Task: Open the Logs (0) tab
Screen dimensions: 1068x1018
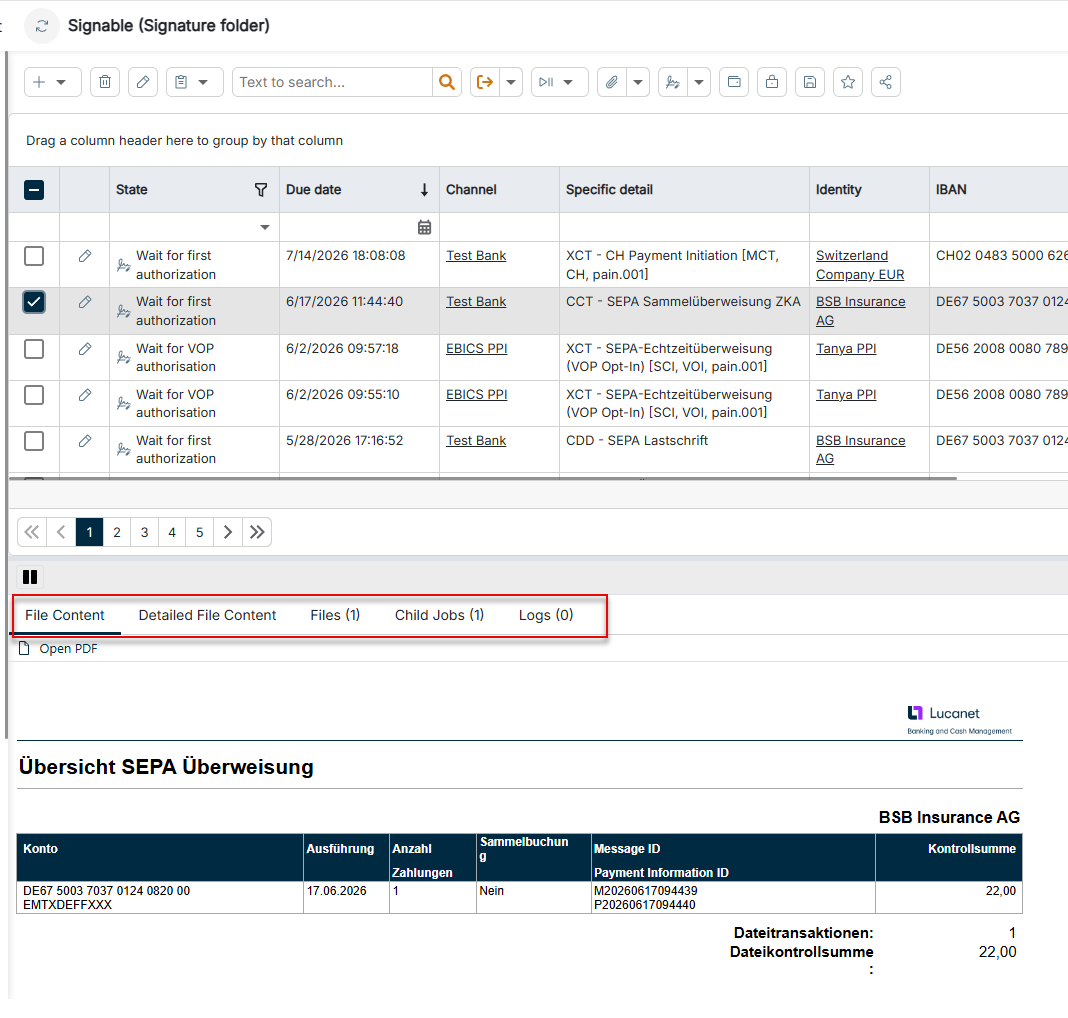Action: pyautogui.click(x=546, y=616)
